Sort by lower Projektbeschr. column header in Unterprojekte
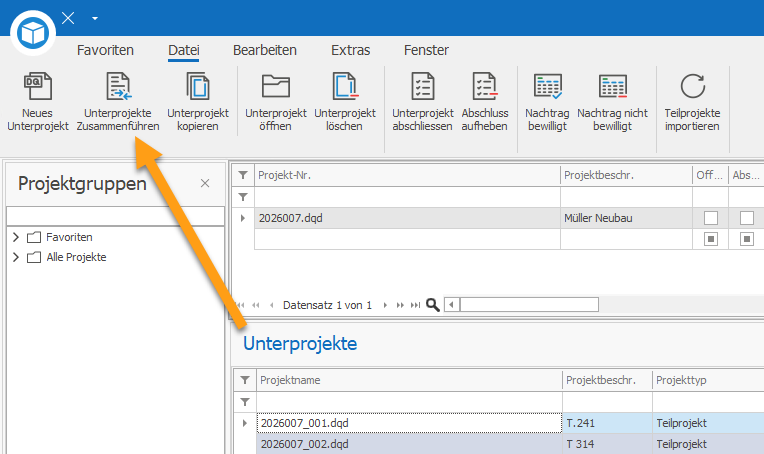The width and height of the screenshot is (764, 454). pos(607,380)
